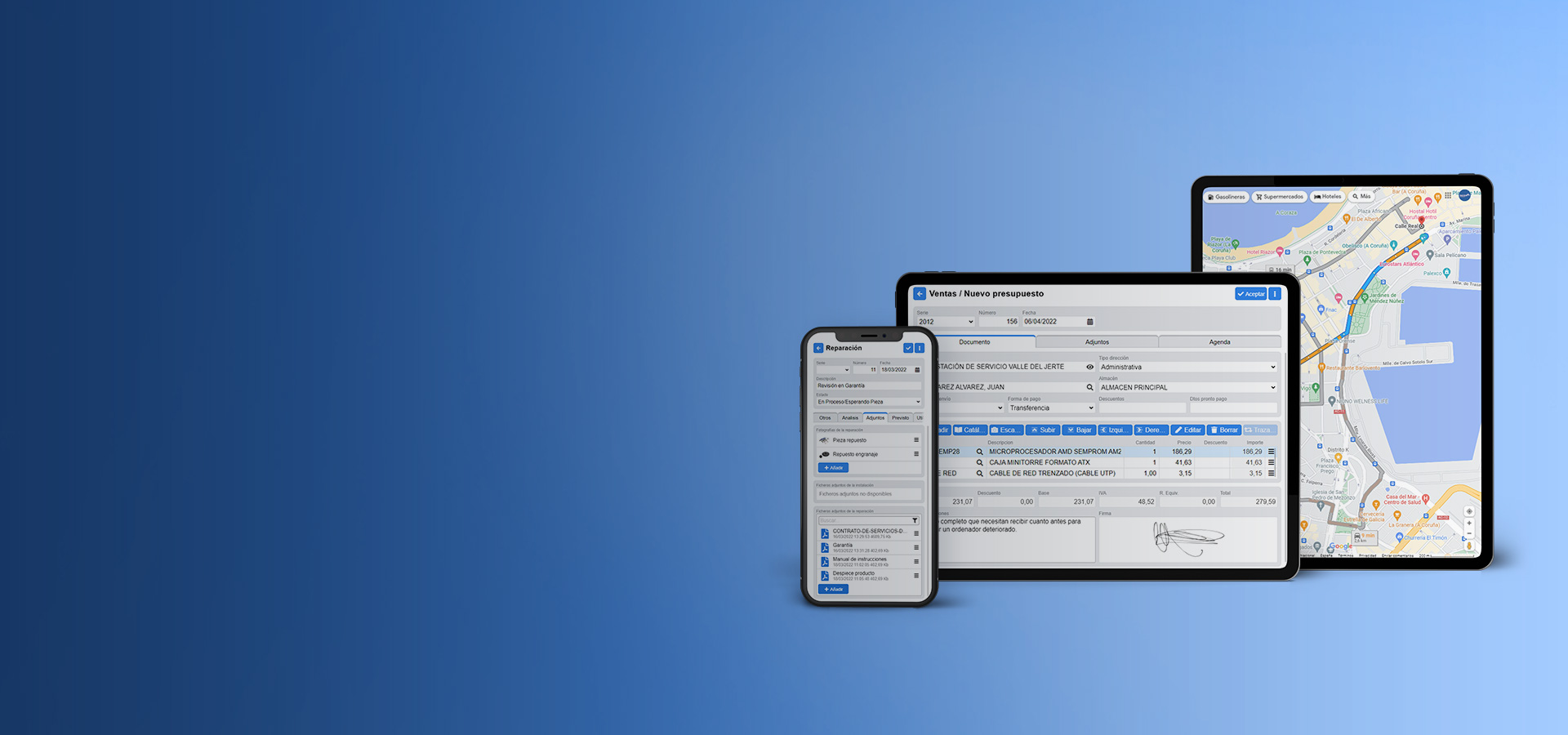This screenshot has height=735, width=1568.
Task: Click the zoom in button on map
Action: click(1468, 523)
